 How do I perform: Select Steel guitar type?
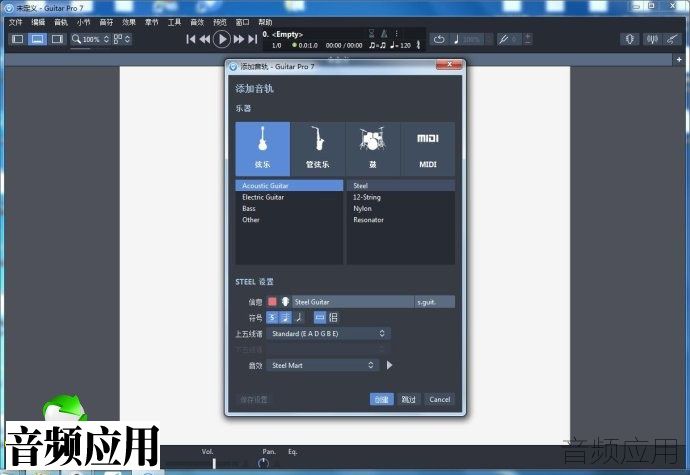tap(401, 185)
